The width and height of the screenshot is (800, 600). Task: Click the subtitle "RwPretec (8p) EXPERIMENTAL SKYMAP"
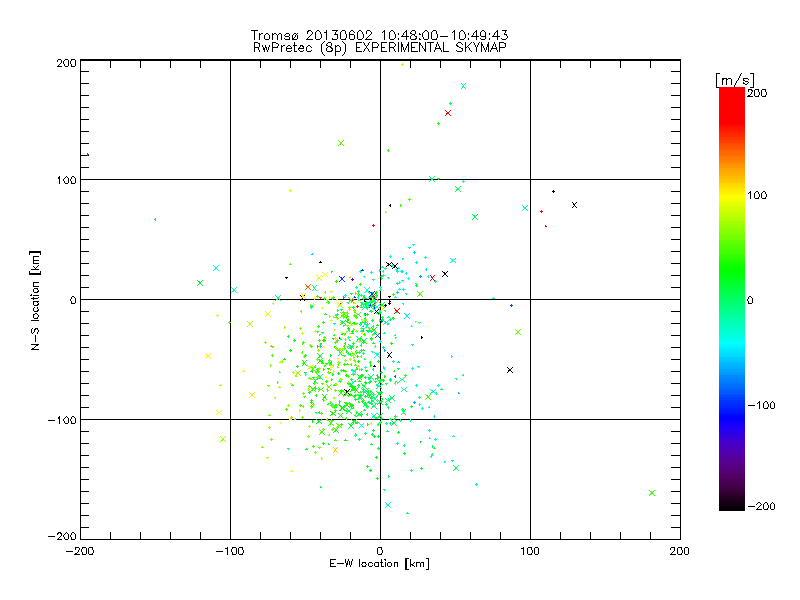(x=379, y=47)
